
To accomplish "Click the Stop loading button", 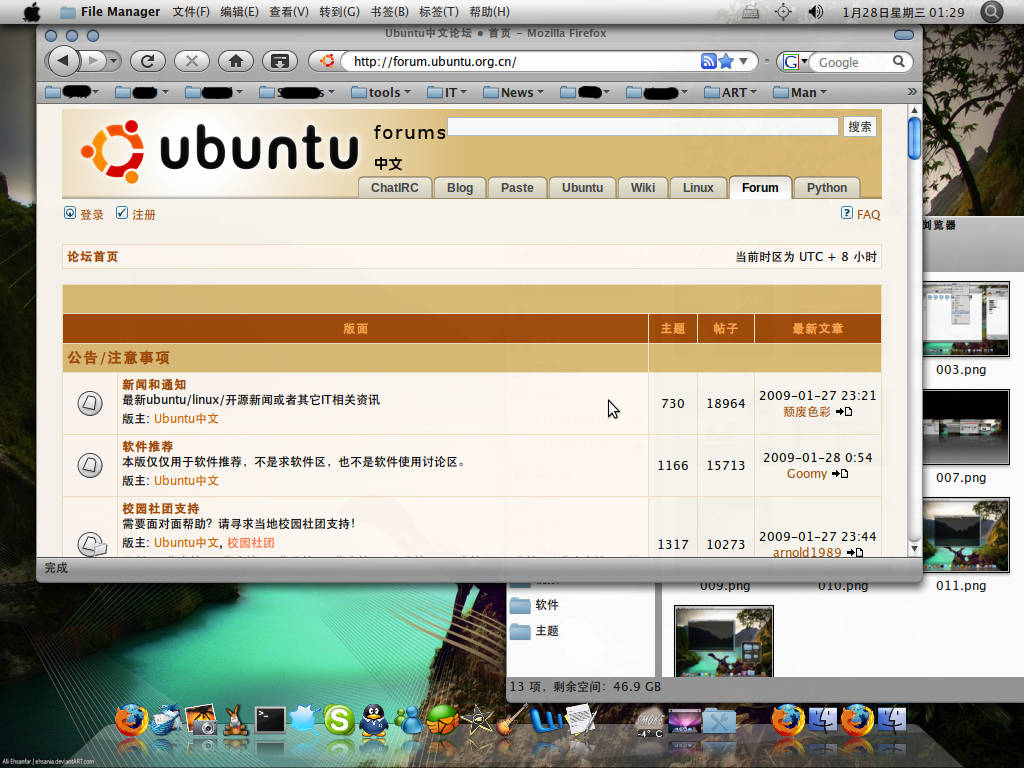I will pos(192,61).
